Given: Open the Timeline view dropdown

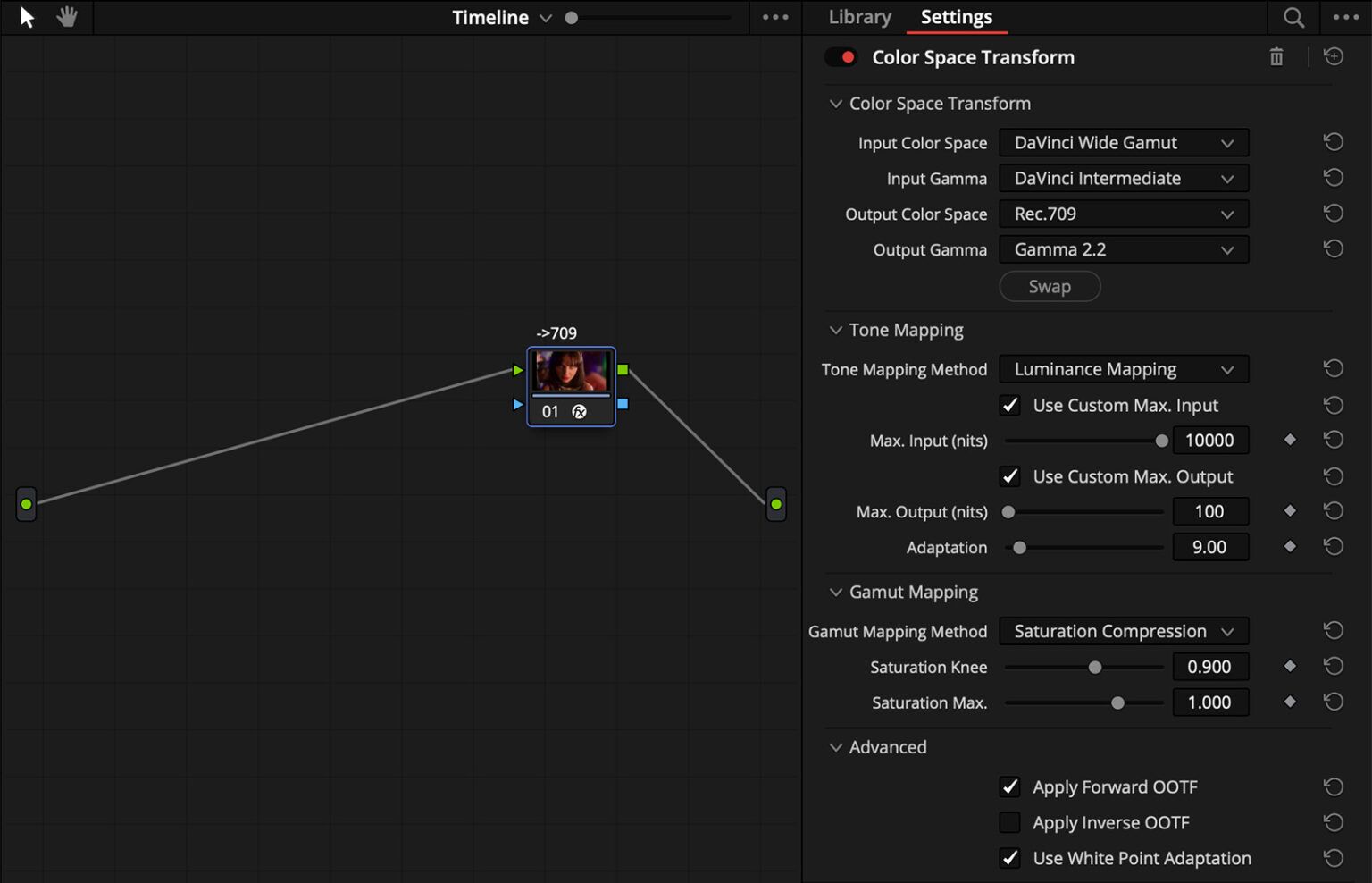Looking at the screenshot, I should pos(546,17).
